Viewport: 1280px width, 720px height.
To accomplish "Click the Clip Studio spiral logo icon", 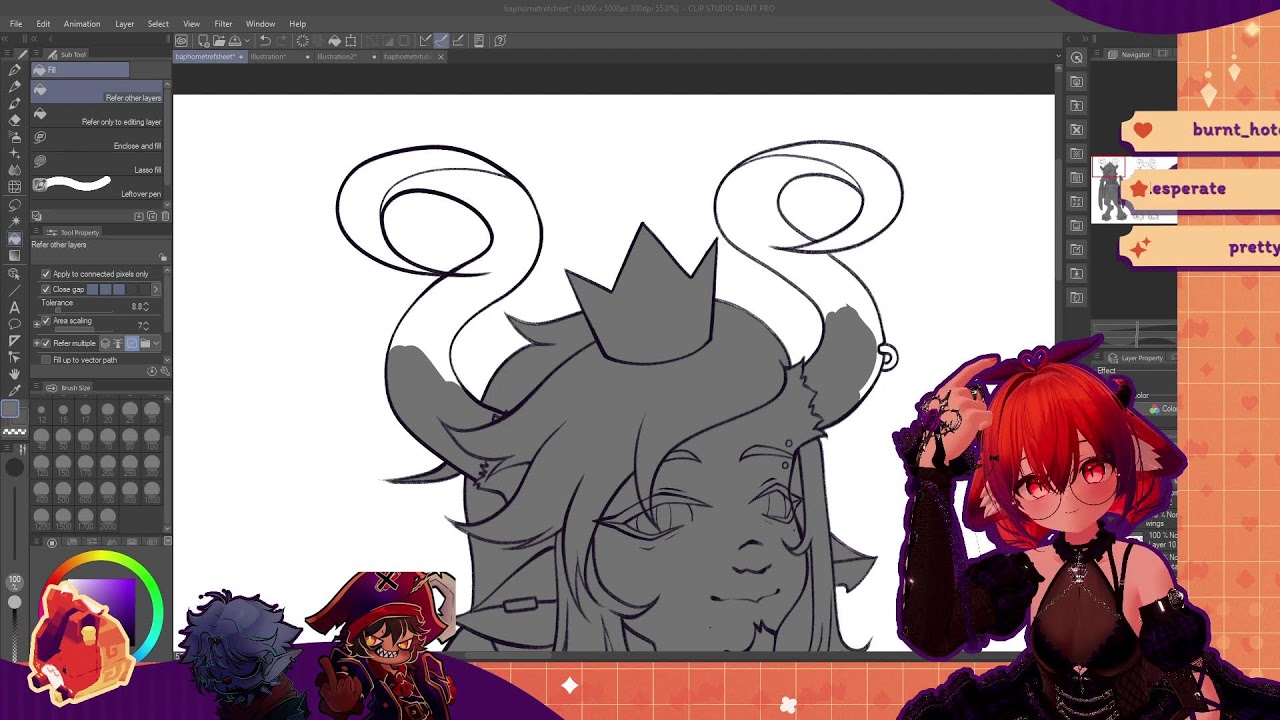I will (x=181, y=41).
